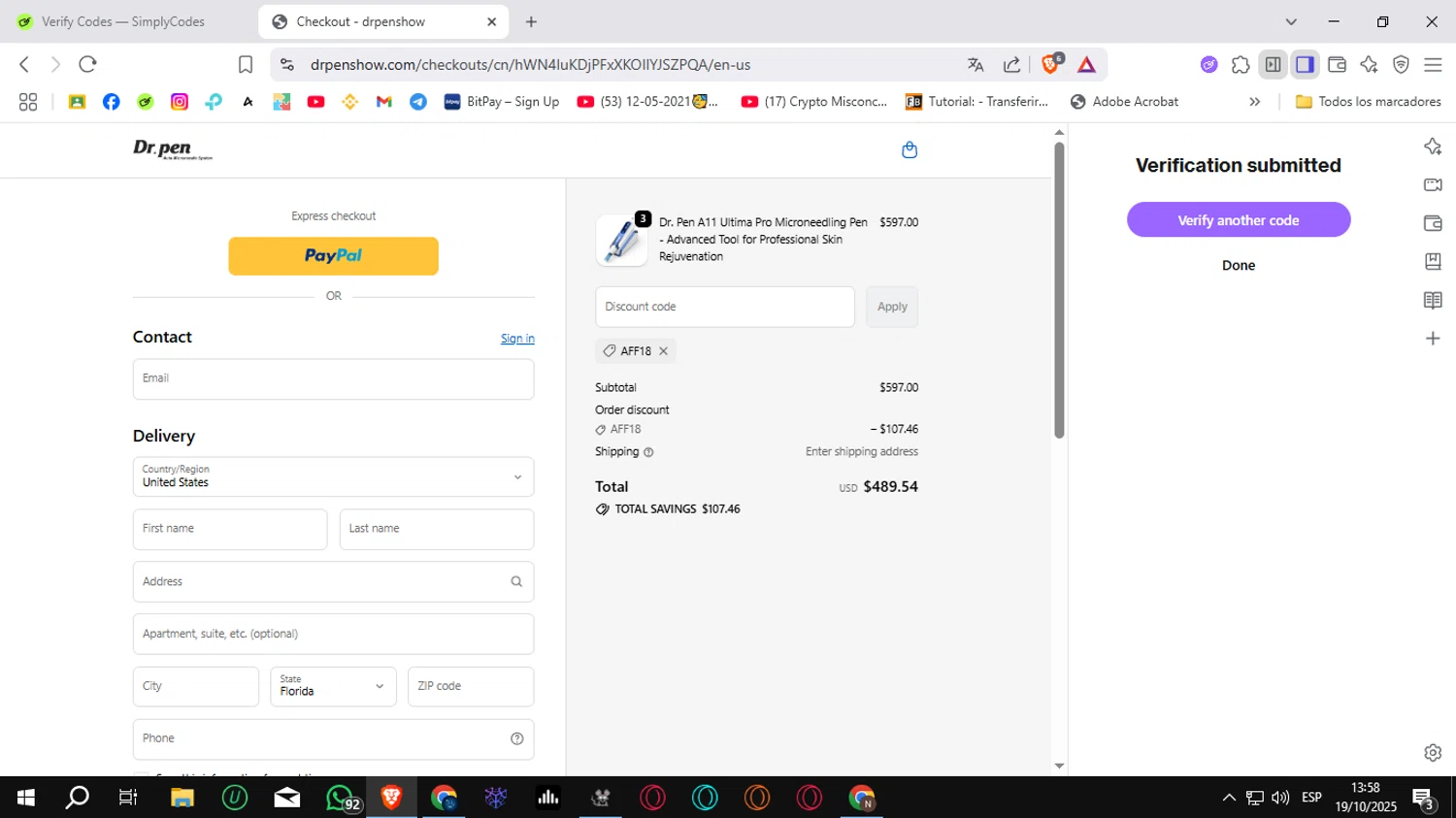Image resolution: width=1456 pixels, height=818 pixels.
Task: Show hidden system tray icons
Action: (1229, 798)
